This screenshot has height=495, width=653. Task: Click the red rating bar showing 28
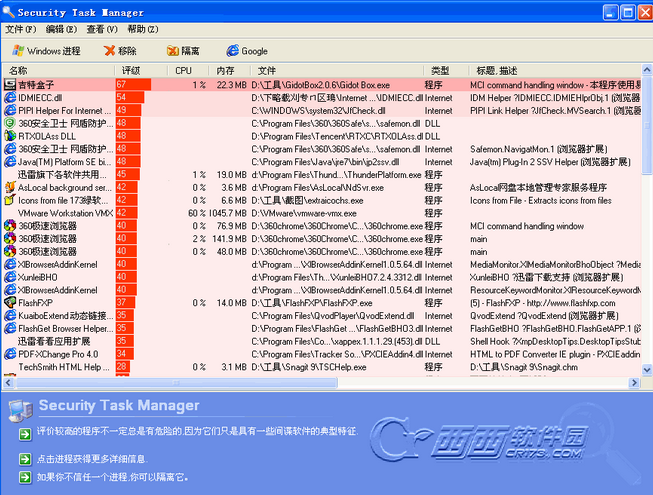123,367
